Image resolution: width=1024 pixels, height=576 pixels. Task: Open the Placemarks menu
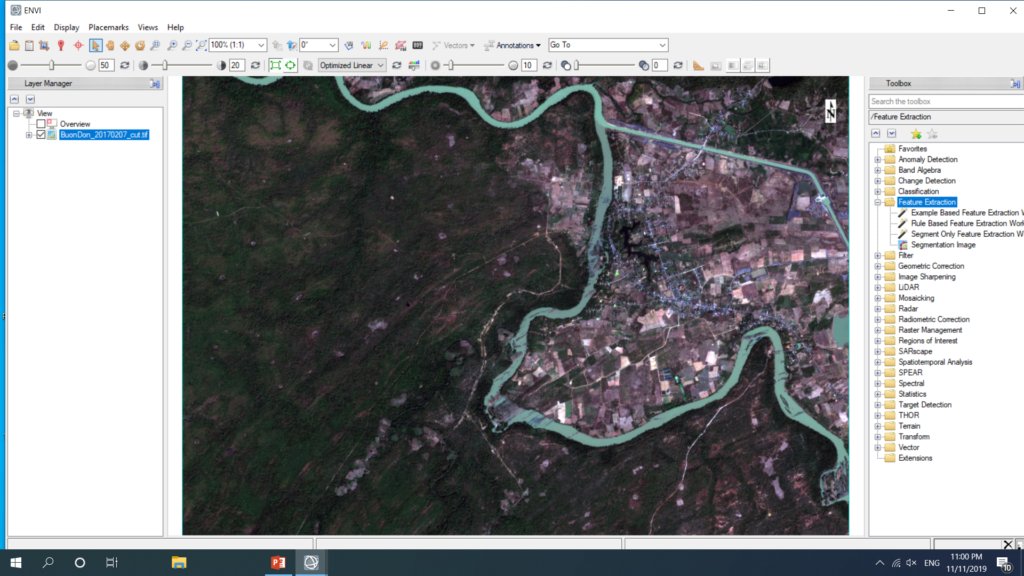coord(108,27)
